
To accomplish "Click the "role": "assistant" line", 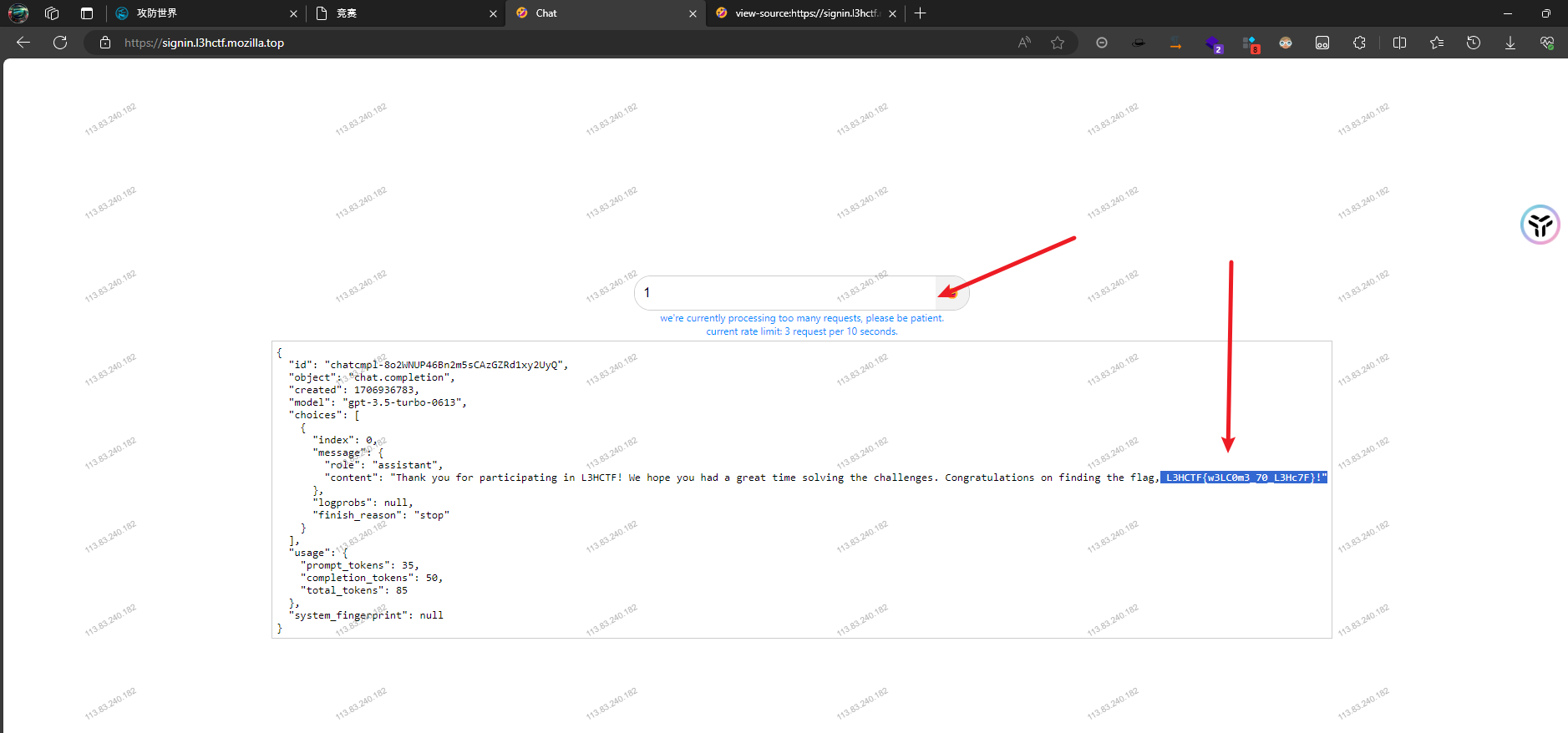I will click(x=384, y=465).
